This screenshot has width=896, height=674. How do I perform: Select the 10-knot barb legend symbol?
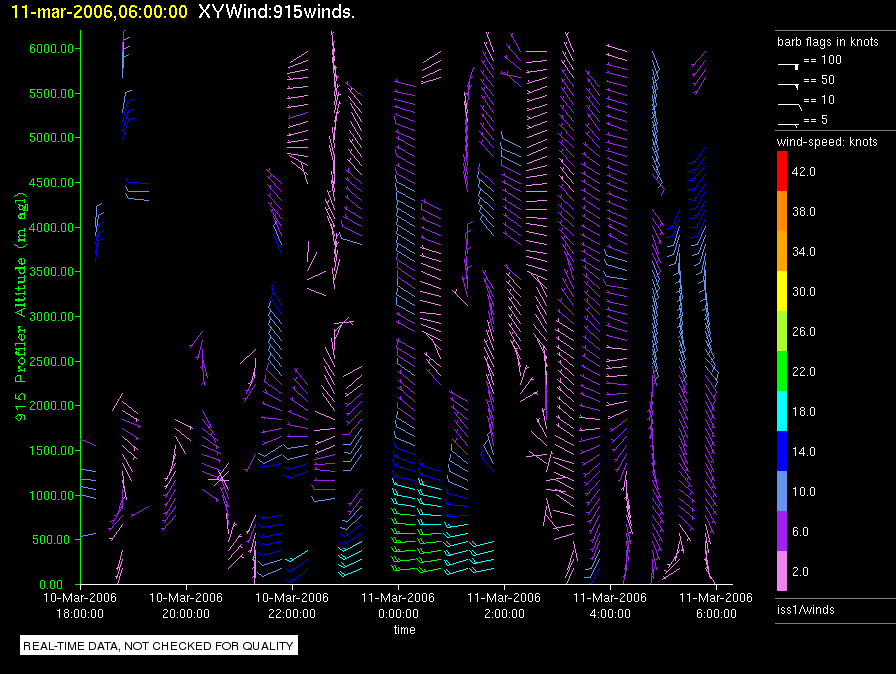click(x=788, y=102)
